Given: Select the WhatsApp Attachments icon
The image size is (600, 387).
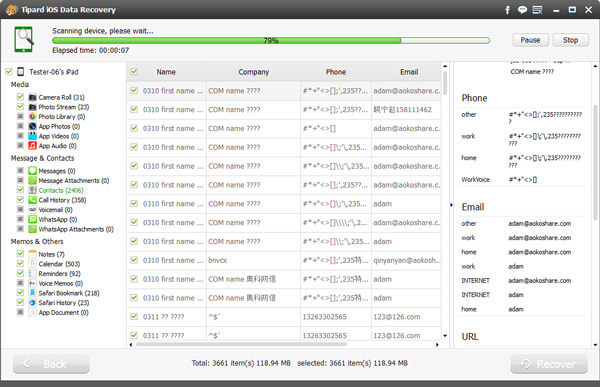Looking at the screenshot, I should [x=33, y=229].
